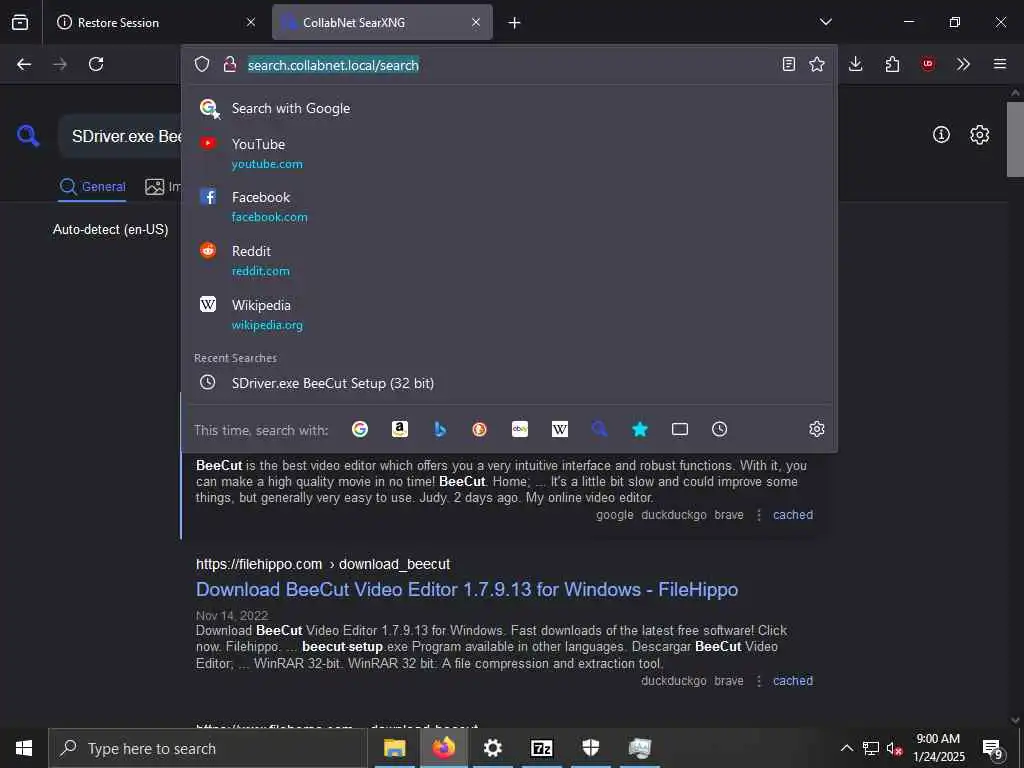Screen dimensions: 1024x768
Task: Open Download BeeCut Video Editor FileHippo result
Action: pyautogui.click(x=467, y=590)
